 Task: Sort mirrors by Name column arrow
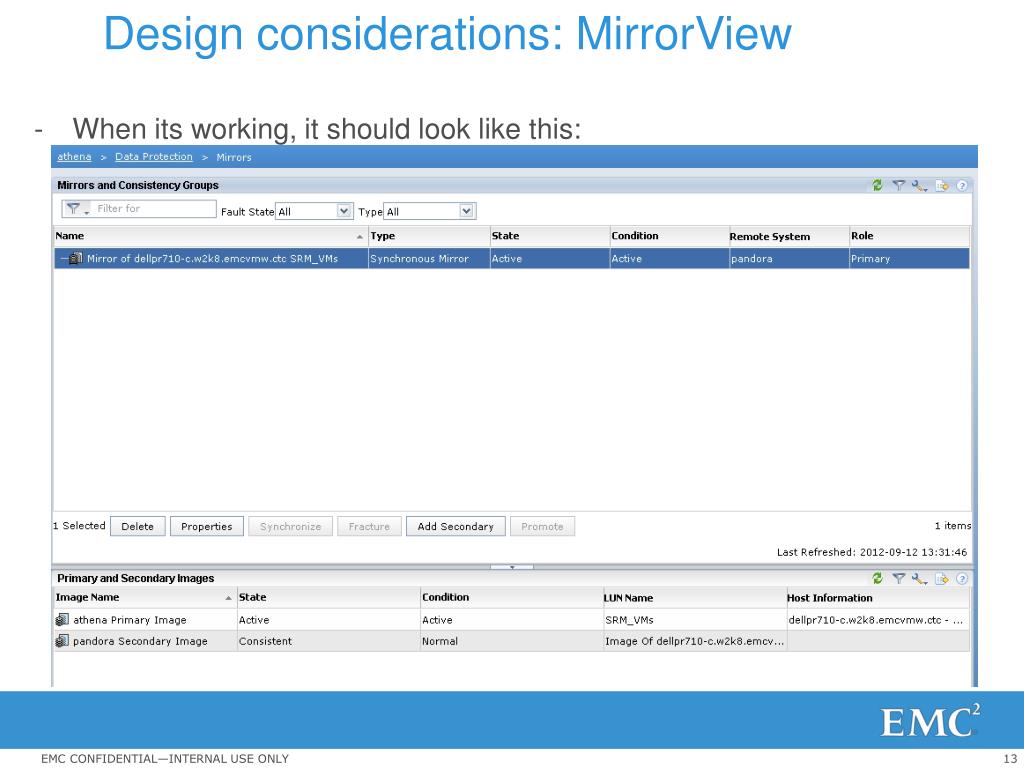(x=360, y=236)
